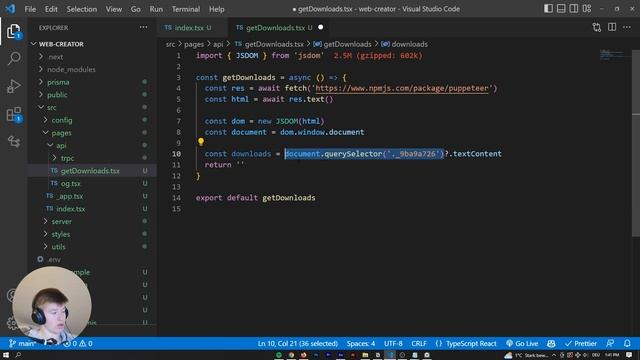
Task: Open og.tsx in the explorer
Action: [x=71, y=183]
